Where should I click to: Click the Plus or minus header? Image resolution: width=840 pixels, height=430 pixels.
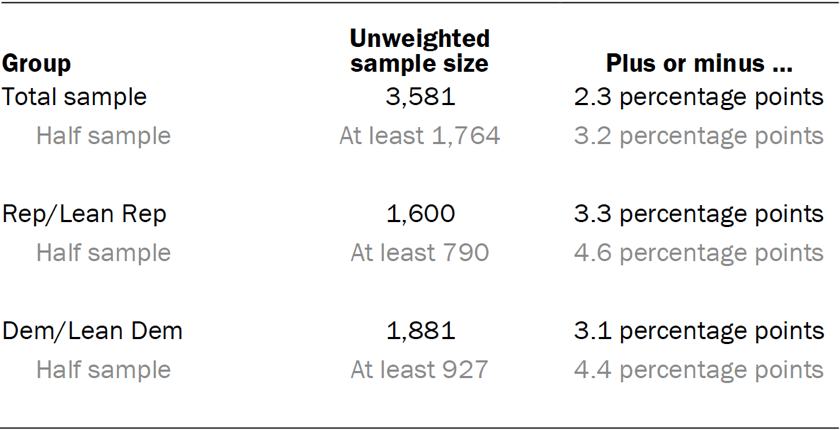[699, 64]
